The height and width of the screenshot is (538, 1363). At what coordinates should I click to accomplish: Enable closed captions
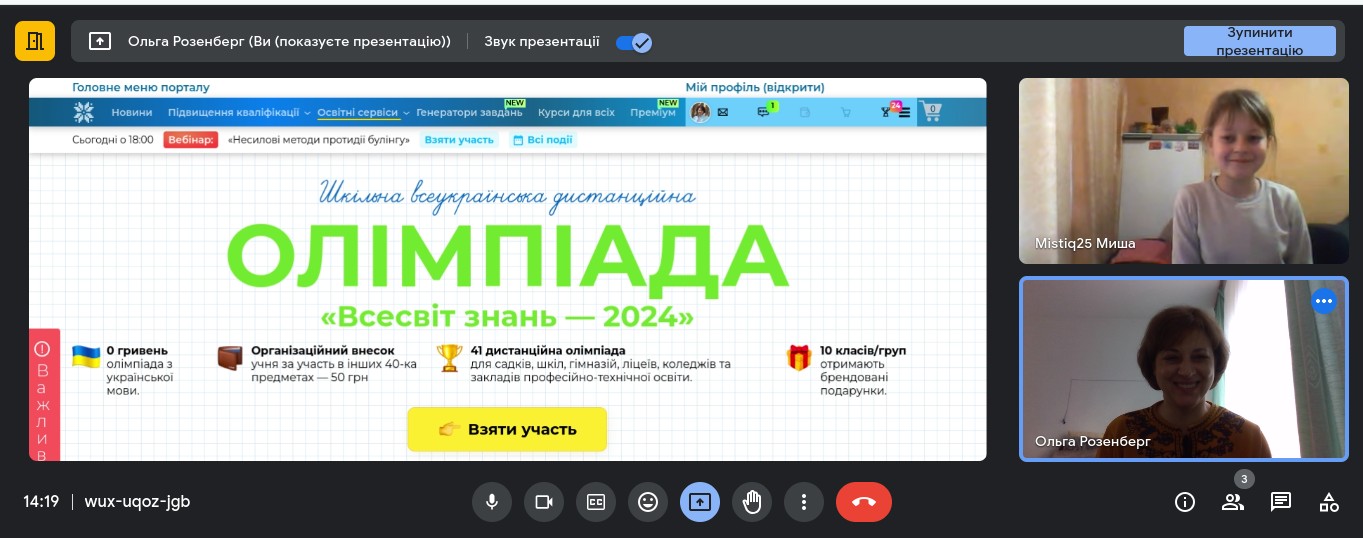[x=596, y=502]
